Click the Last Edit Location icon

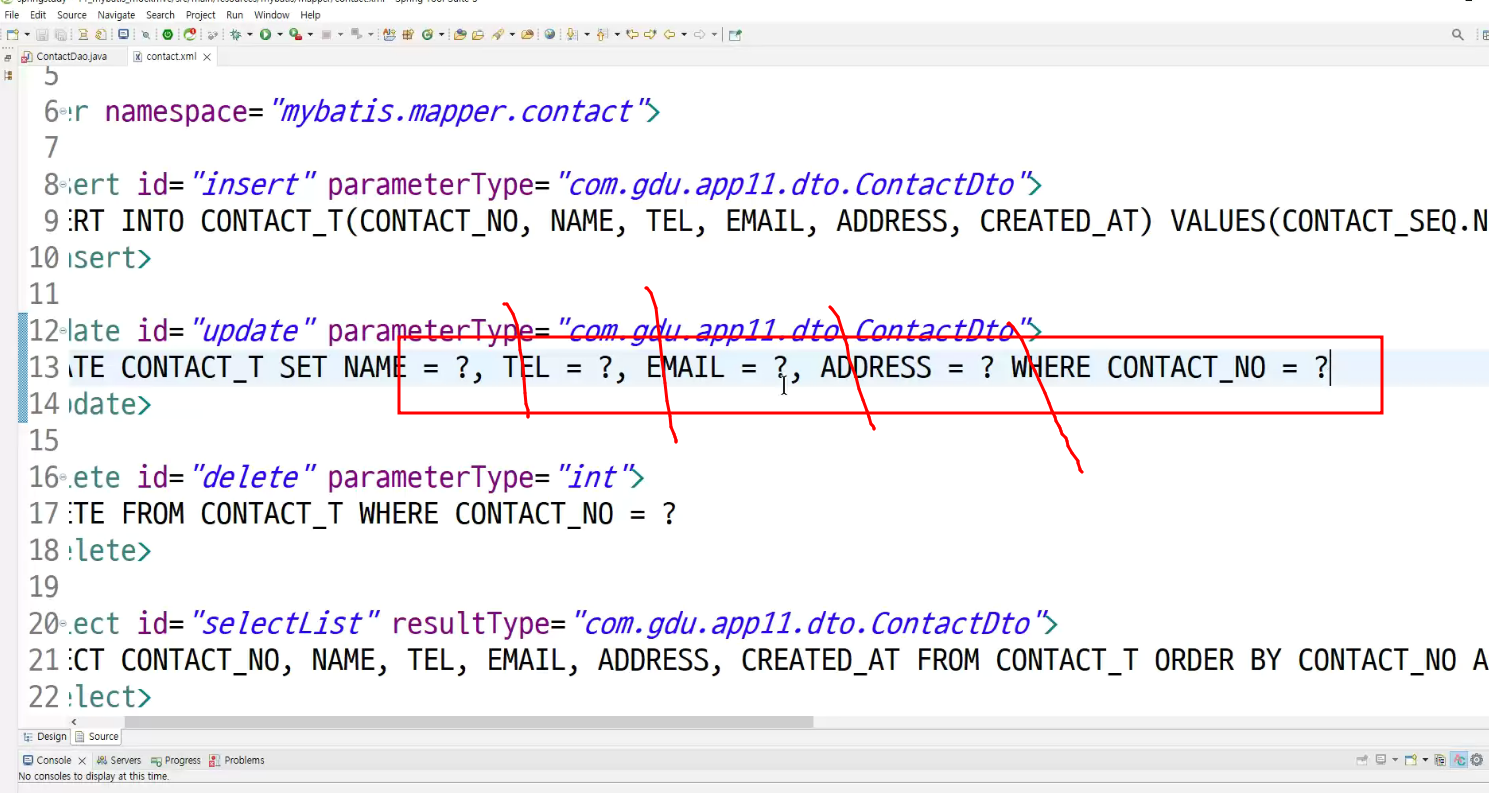point(633,34)
